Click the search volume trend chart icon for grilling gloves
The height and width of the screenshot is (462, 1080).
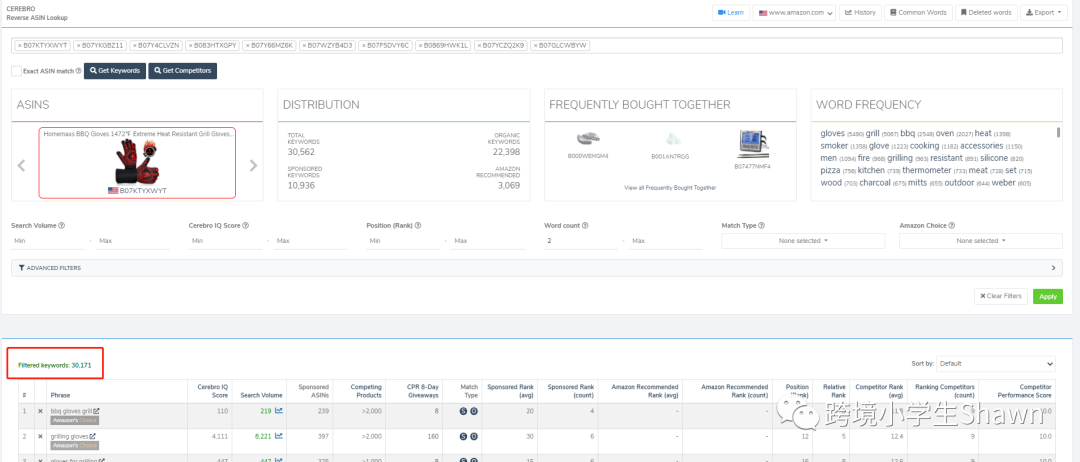coord(279,436)
